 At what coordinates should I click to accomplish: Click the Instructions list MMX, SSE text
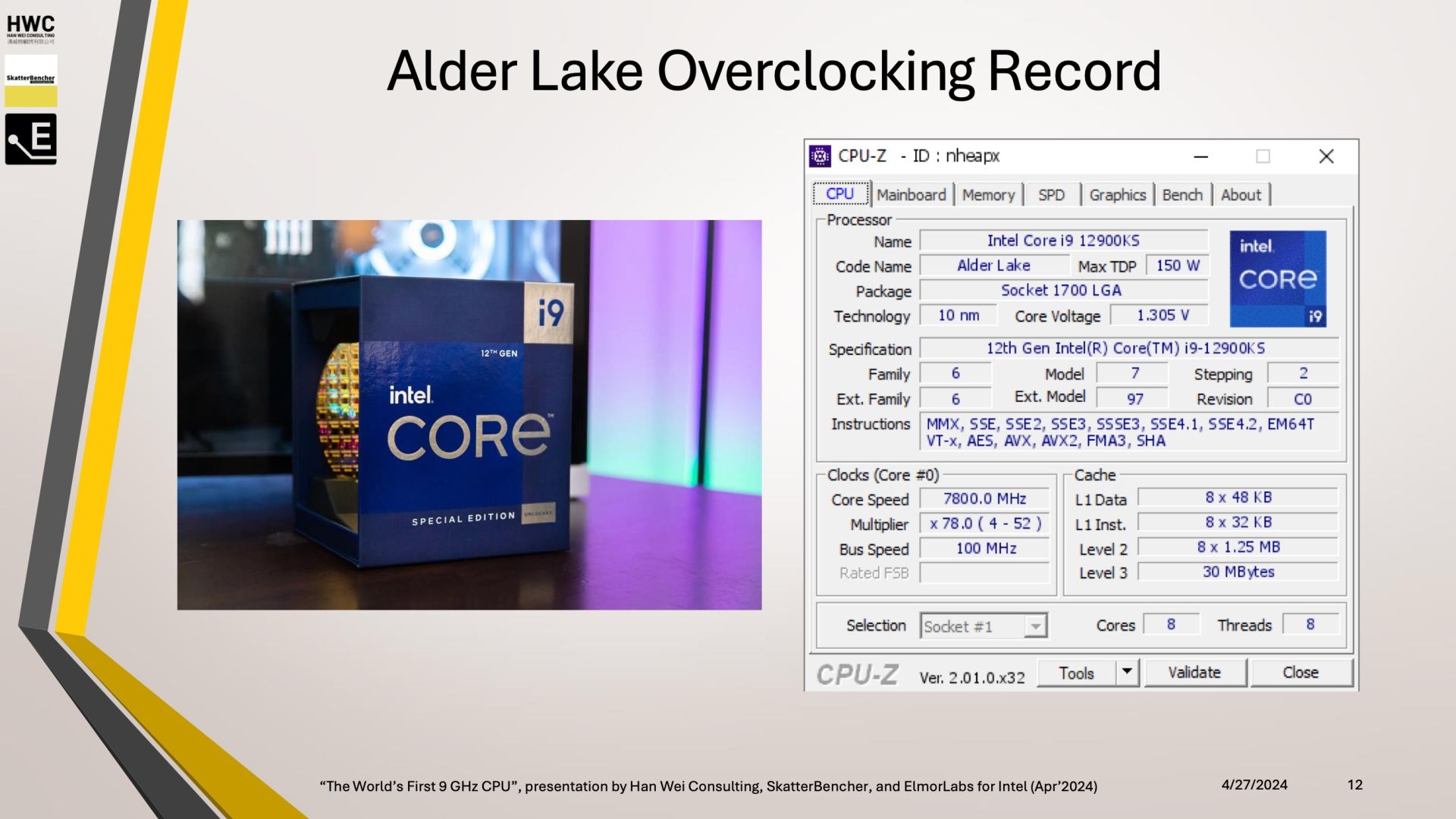[1128, 432]
